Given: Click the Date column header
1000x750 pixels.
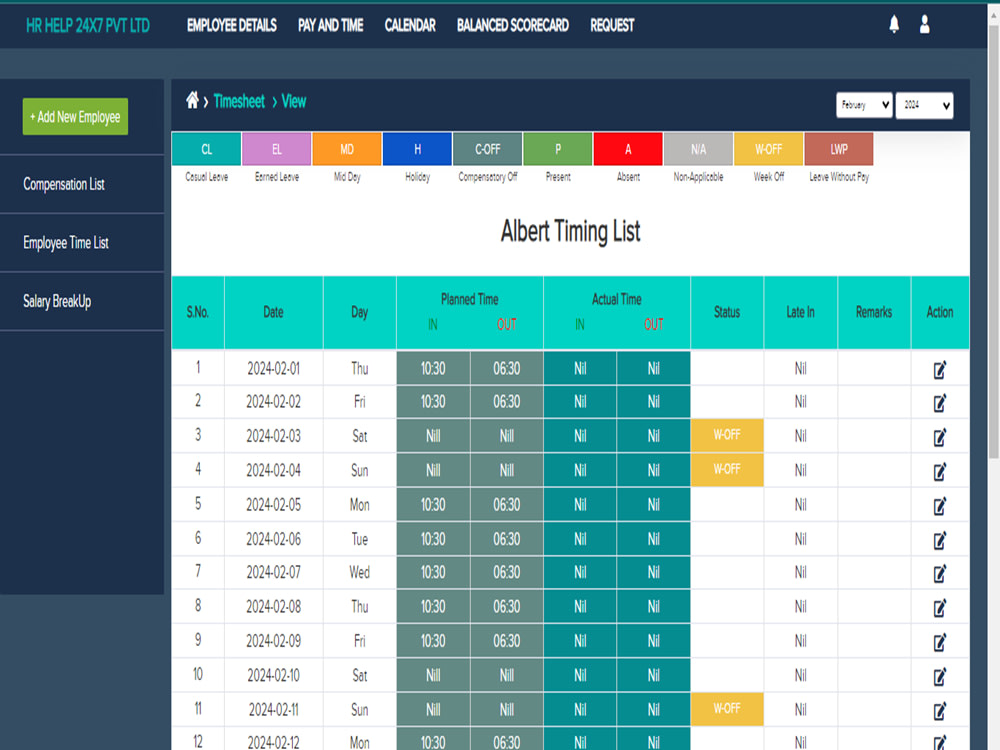Looking at the screenshot, I should pyautogui.click(x=274, y=312).
